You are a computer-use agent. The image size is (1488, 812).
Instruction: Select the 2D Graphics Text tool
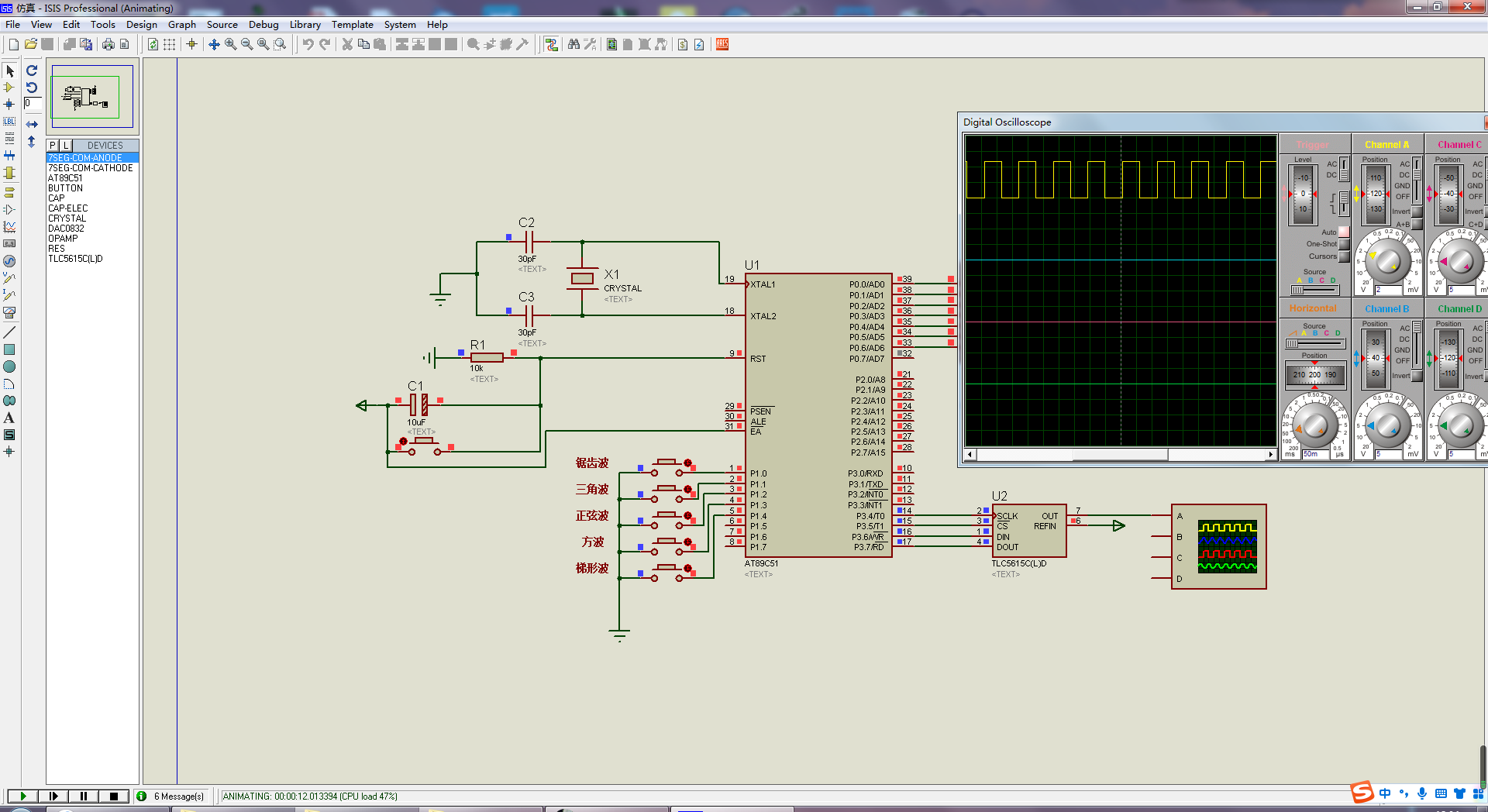pyautogui.click(x=9, y=418)
